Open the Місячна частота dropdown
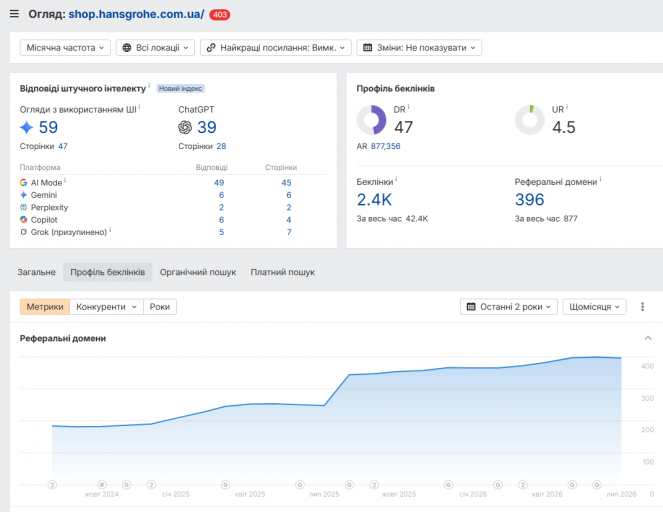Viewport: 663px width, 512px height. pyautogui.click(x=65, y=48)
